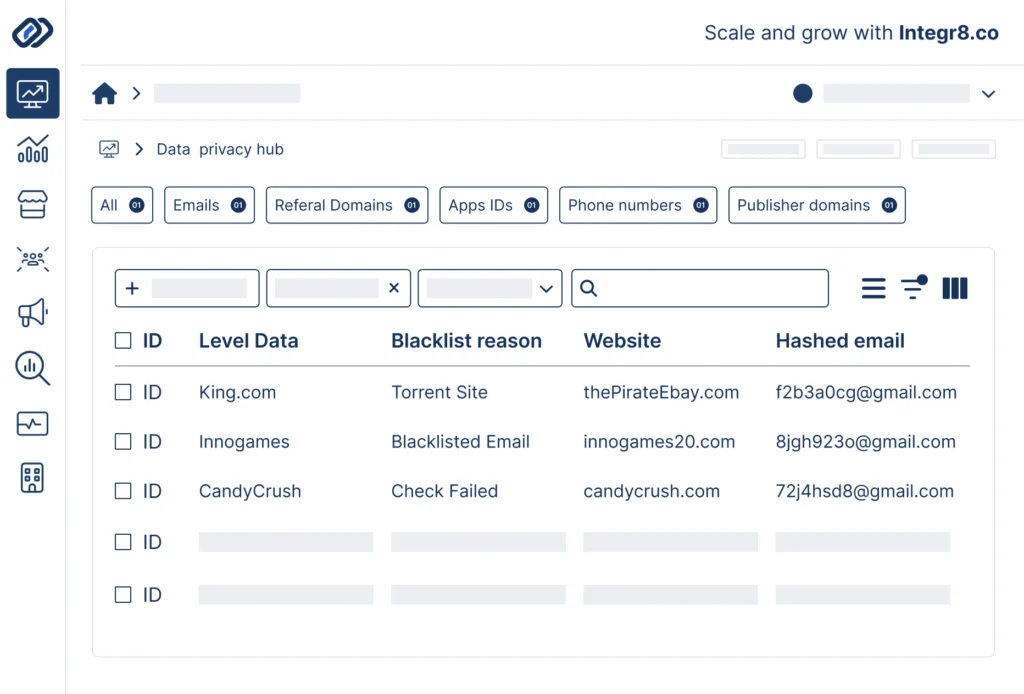Click the search magnifier icon
1024x694 pixels.
pos(588,288)
